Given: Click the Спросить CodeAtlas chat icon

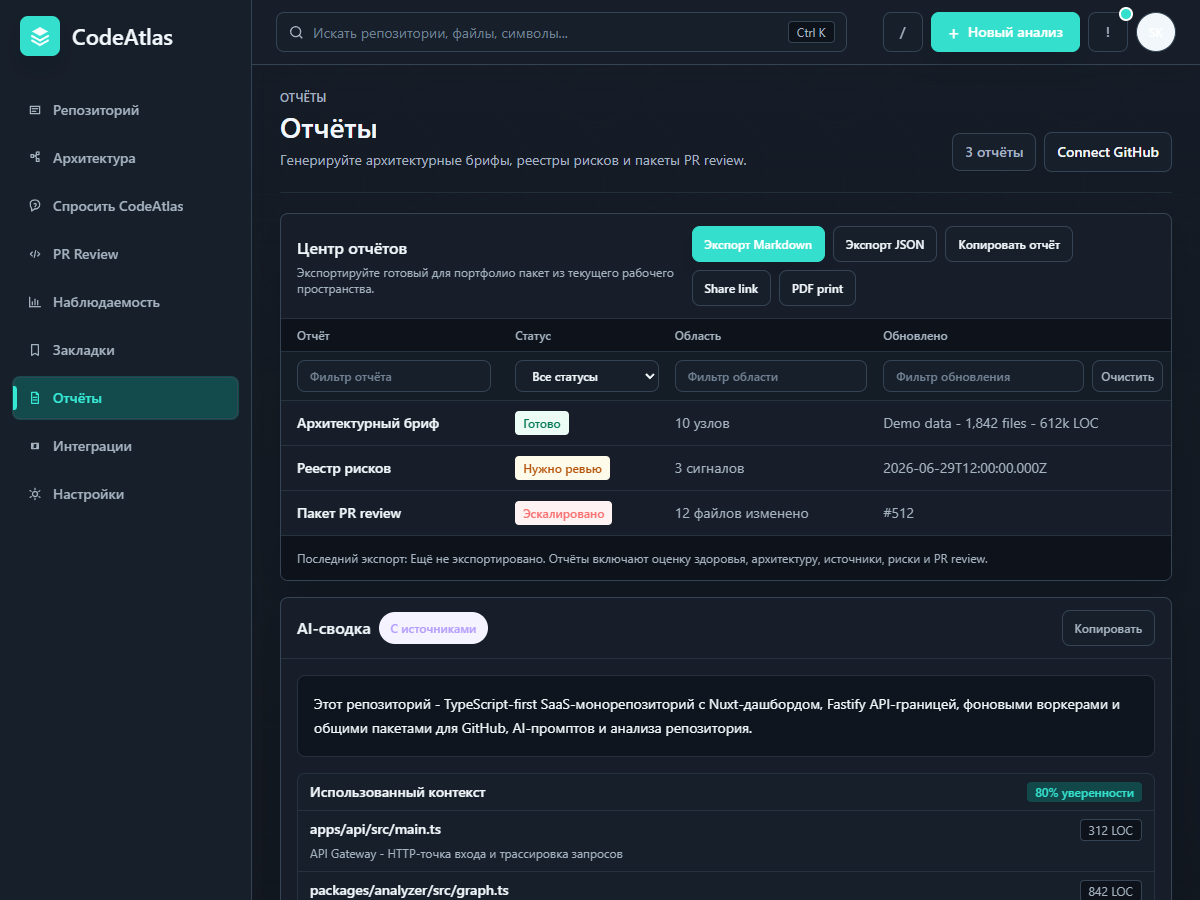Looking at the screenshot, I should (x=35, y=206).
